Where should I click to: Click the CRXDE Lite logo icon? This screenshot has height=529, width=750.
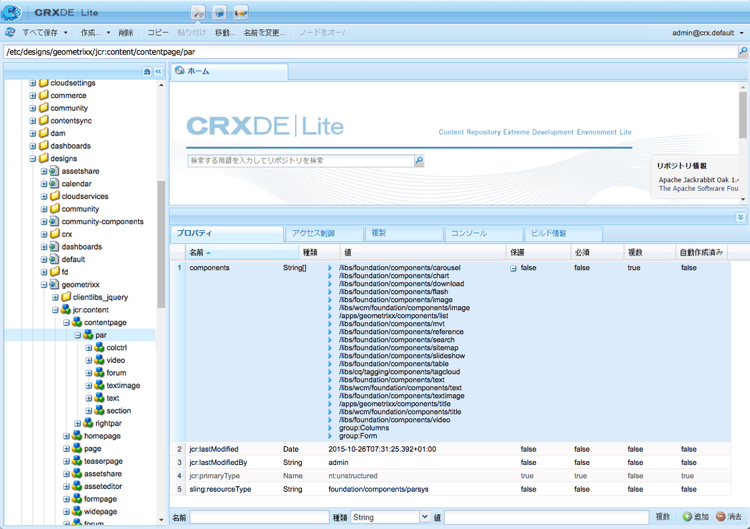tap(11, 12)
